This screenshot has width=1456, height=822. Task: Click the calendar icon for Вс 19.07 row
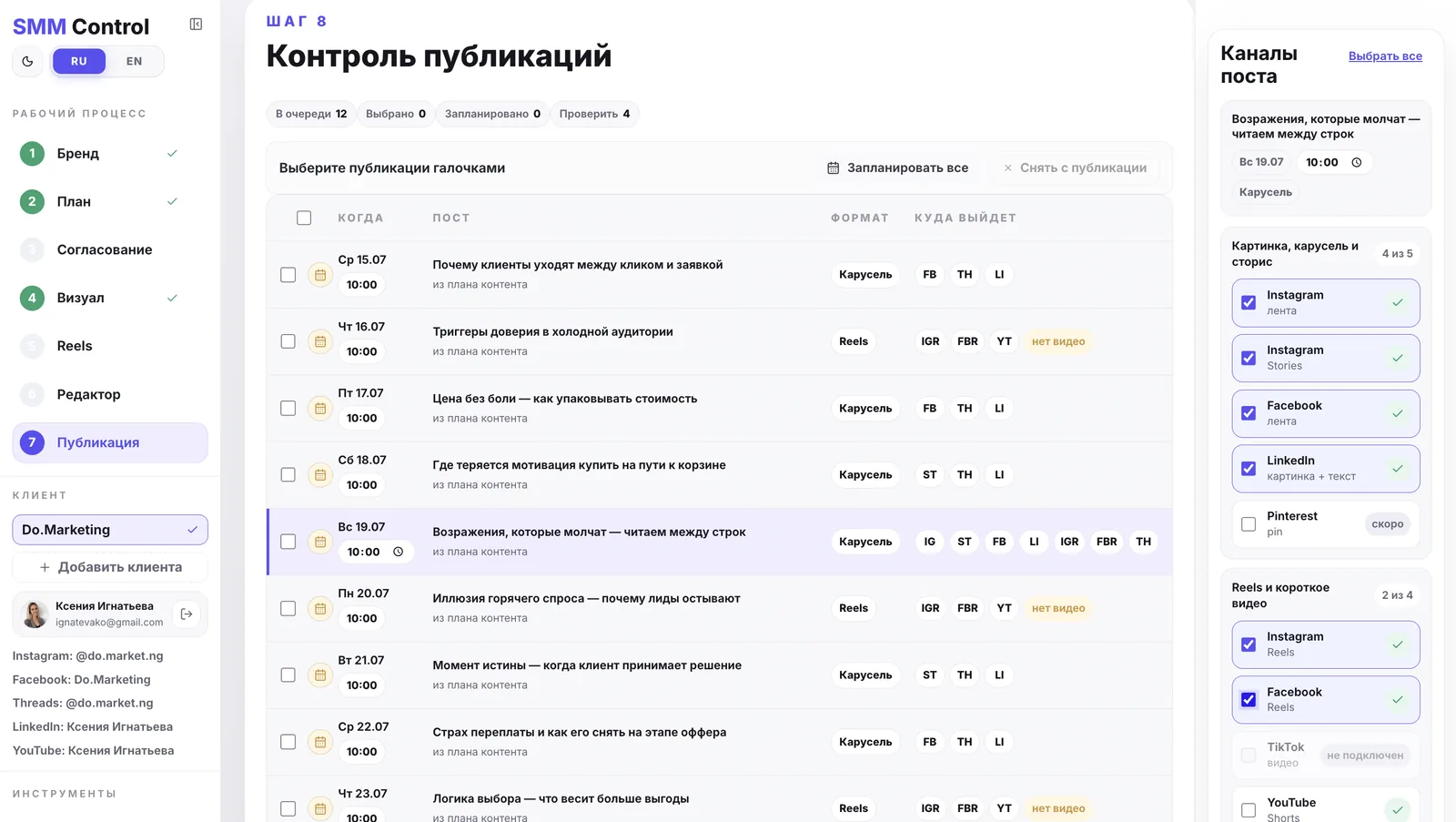(x=320, y=542)
